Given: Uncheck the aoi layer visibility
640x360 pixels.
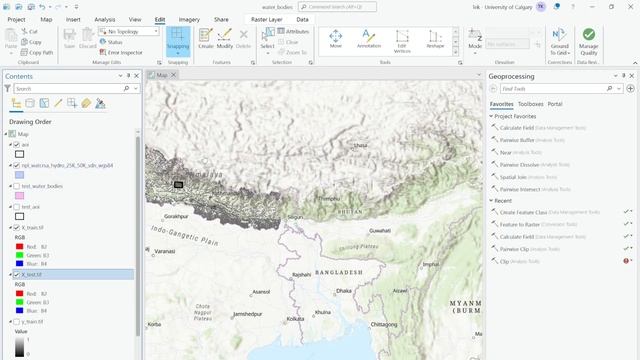Looking at the screenshot, I should [x=17, y=144].
